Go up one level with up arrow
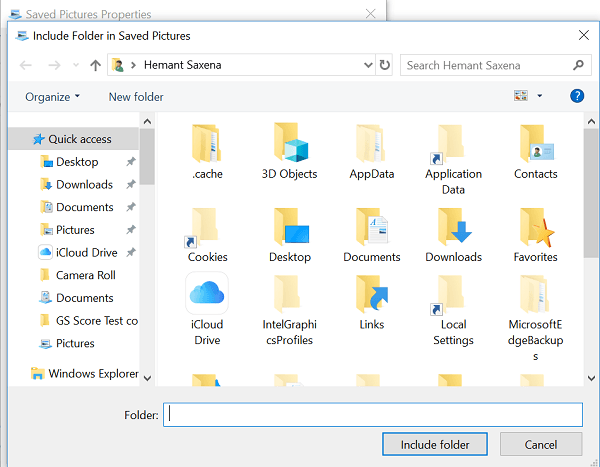The image size is (600, 467). click(x=95, y=65)
